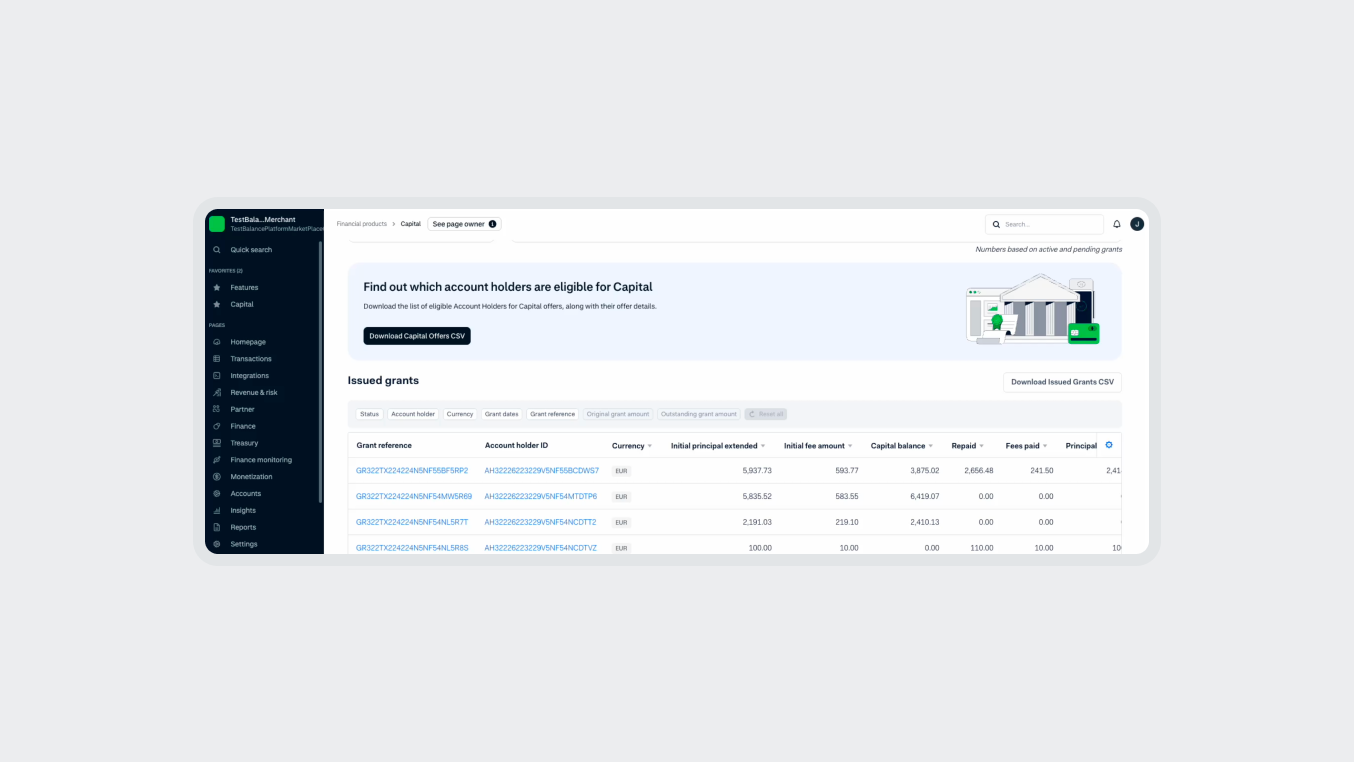Click the Finance monitoring sidebar icon
The width and height of the screenshot is (1354, 762).
[218, 459]
